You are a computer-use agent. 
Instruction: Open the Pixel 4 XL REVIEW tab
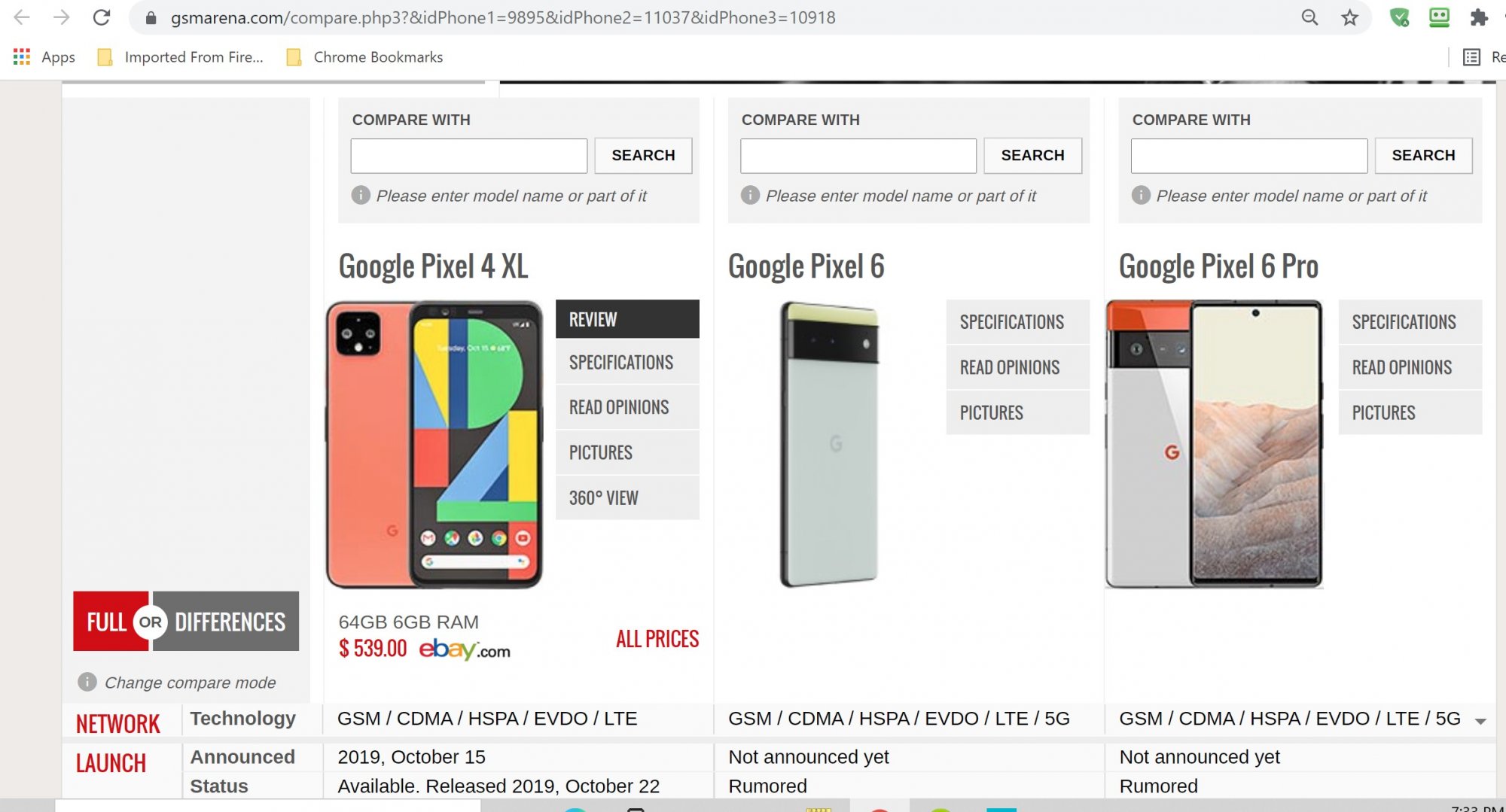pyautogui.click(x=627, y=319)
